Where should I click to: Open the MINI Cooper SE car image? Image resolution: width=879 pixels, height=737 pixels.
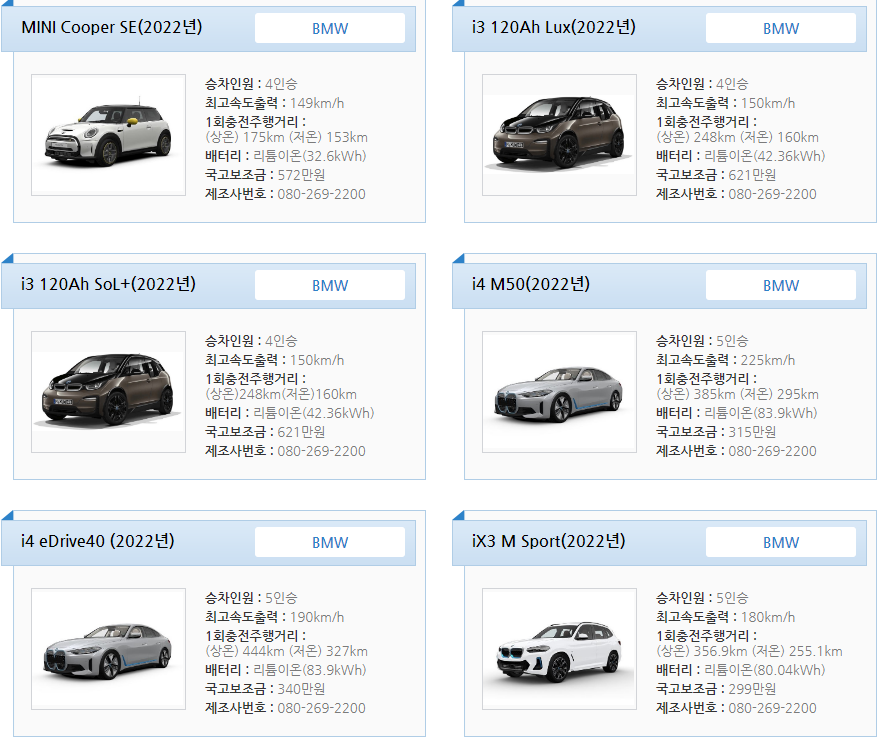(x=108, y=135)
